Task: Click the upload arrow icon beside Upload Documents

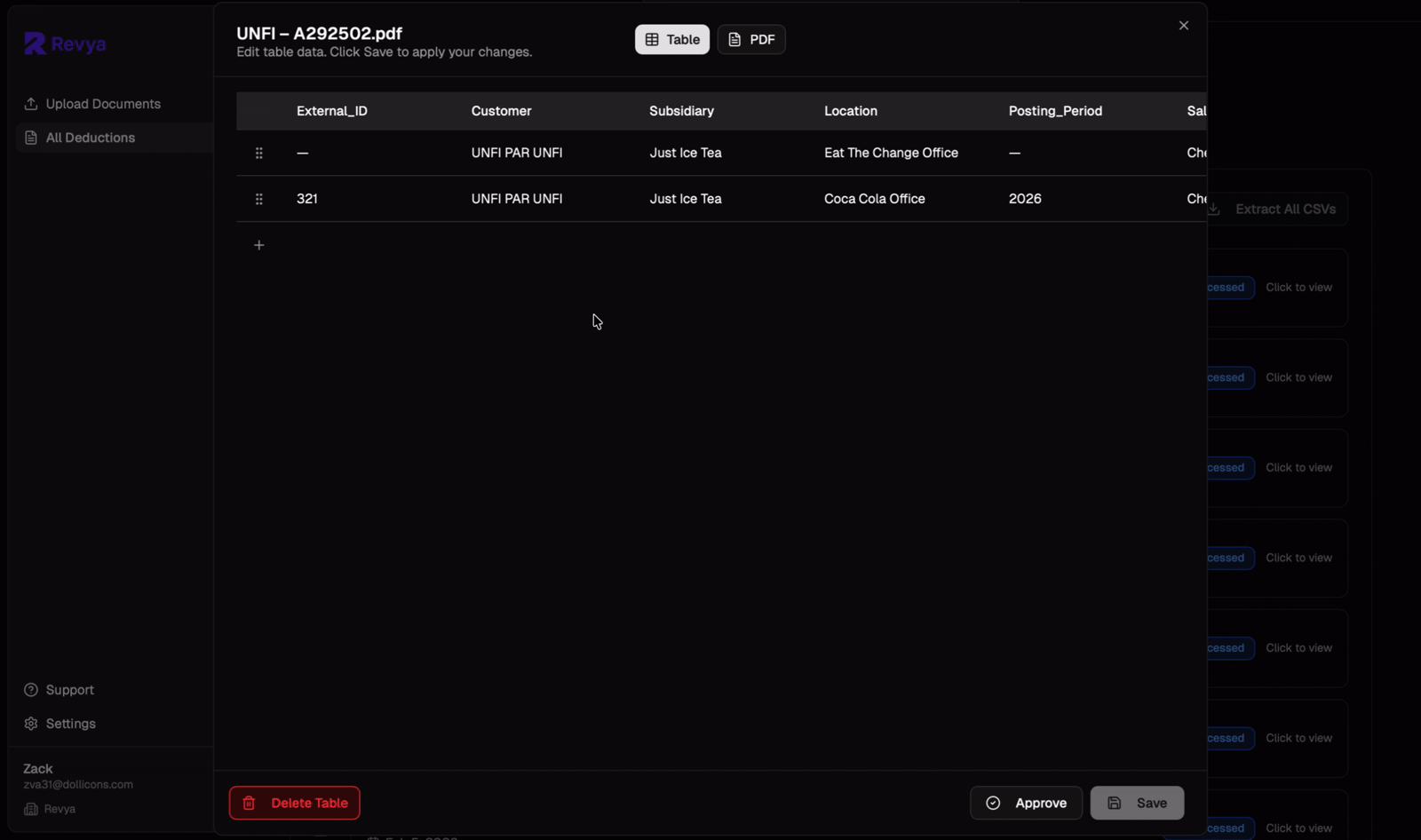Action: click(31, 103)
